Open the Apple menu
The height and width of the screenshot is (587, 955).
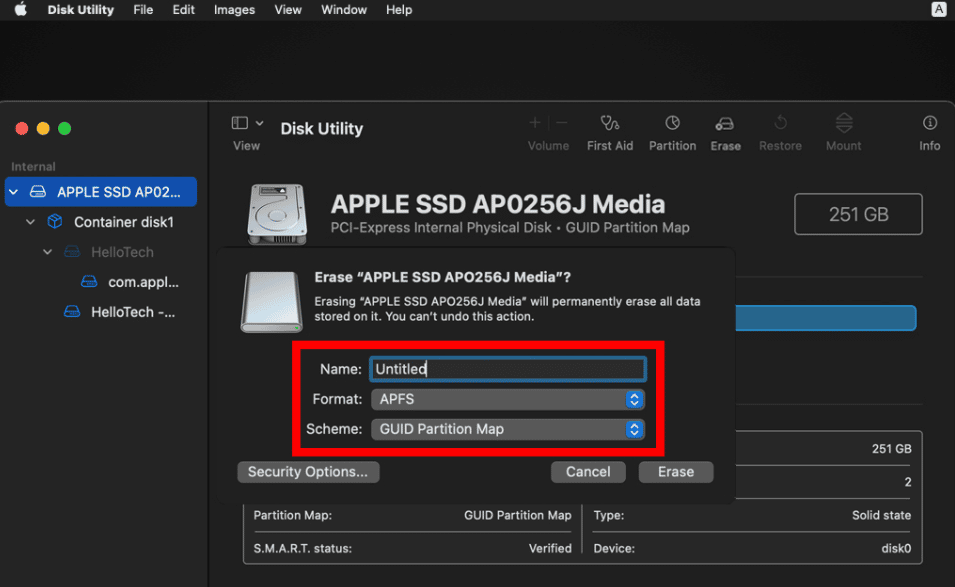[x=21, y=9]
